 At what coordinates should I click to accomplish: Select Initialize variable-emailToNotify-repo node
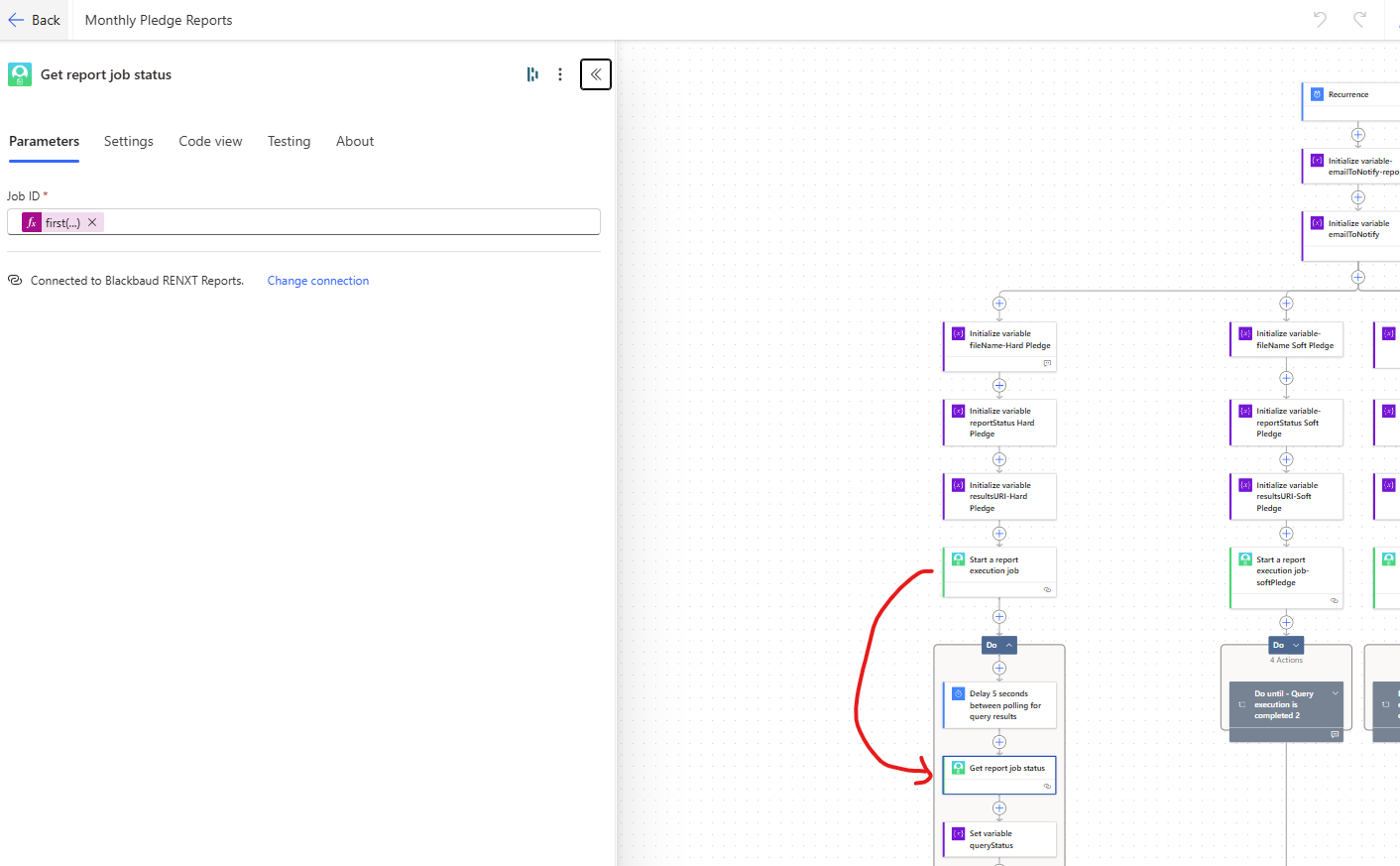click(1350, 166)
